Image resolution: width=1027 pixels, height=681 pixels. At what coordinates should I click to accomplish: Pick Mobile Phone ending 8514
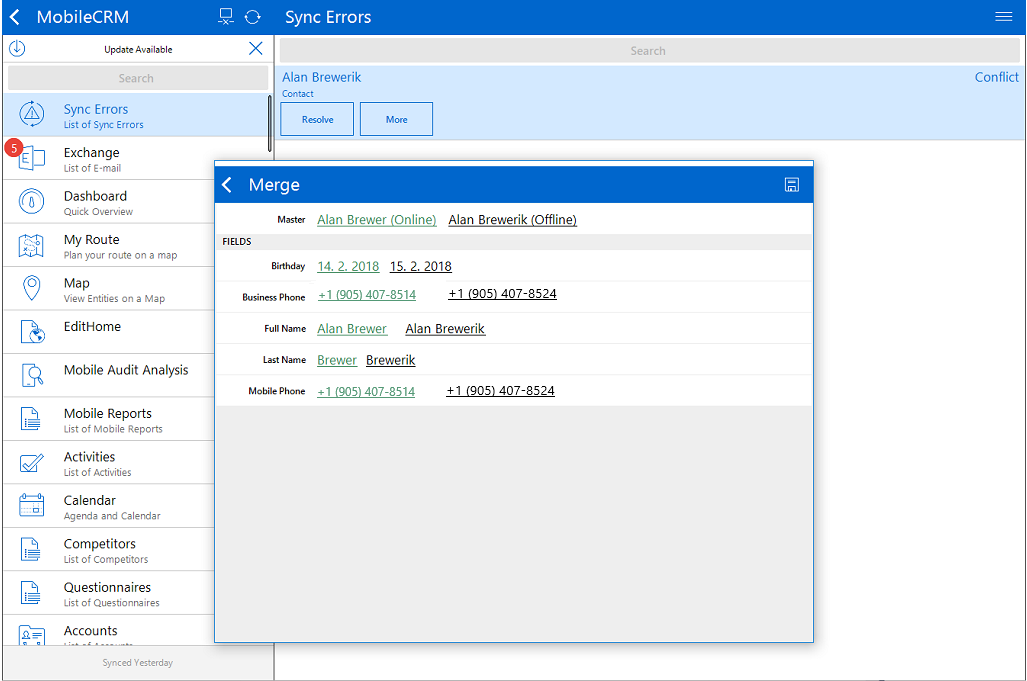(x=366, y=392)
